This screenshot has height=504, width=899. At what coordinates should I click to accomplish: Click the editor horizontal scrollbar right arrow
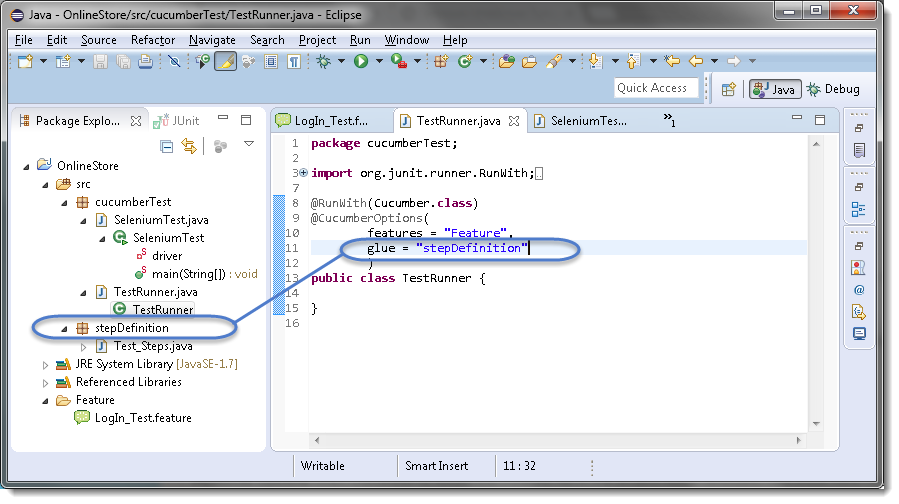(x=799, y=440)
